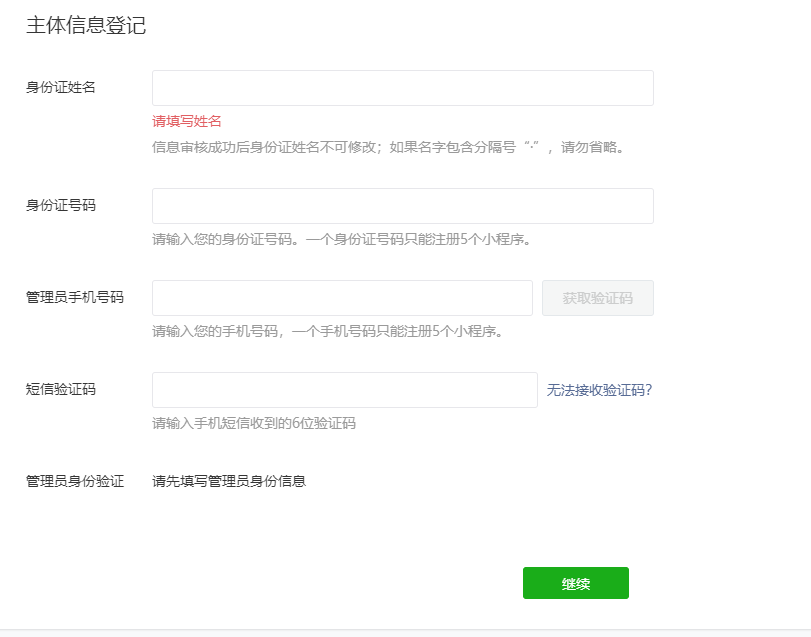Click the green 继续 button
Image resolution: width=811 pixels, height=637 pixels.
(575, 583)
